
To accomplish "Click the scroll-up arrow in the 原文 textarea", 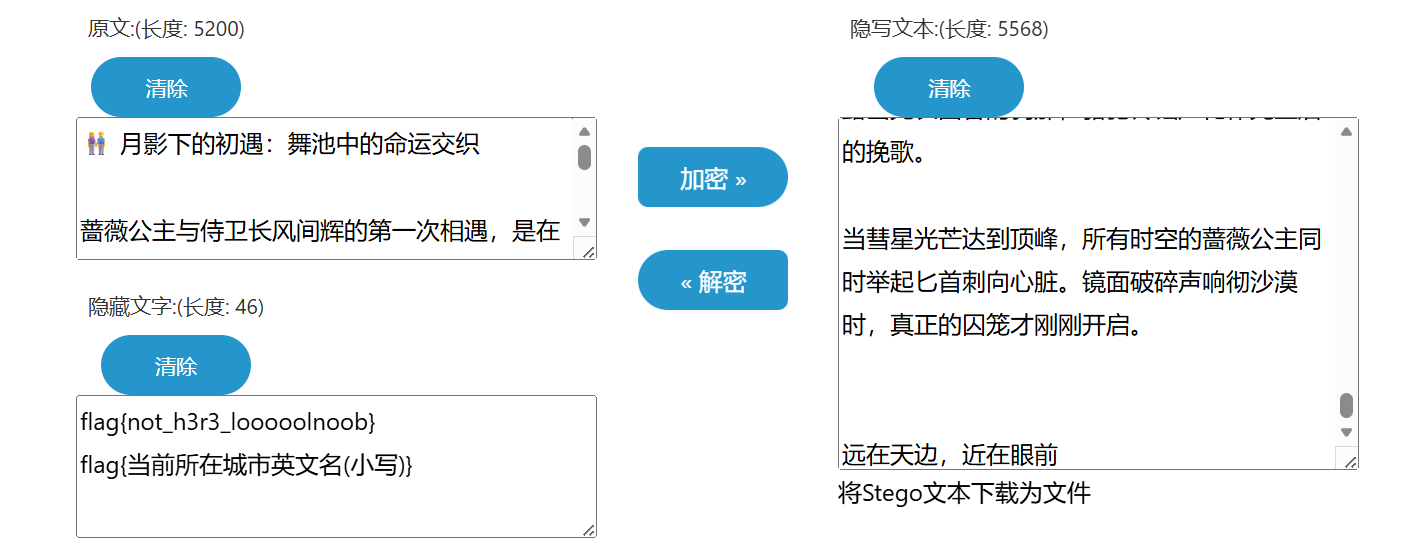I will click(x=585, y=131).
